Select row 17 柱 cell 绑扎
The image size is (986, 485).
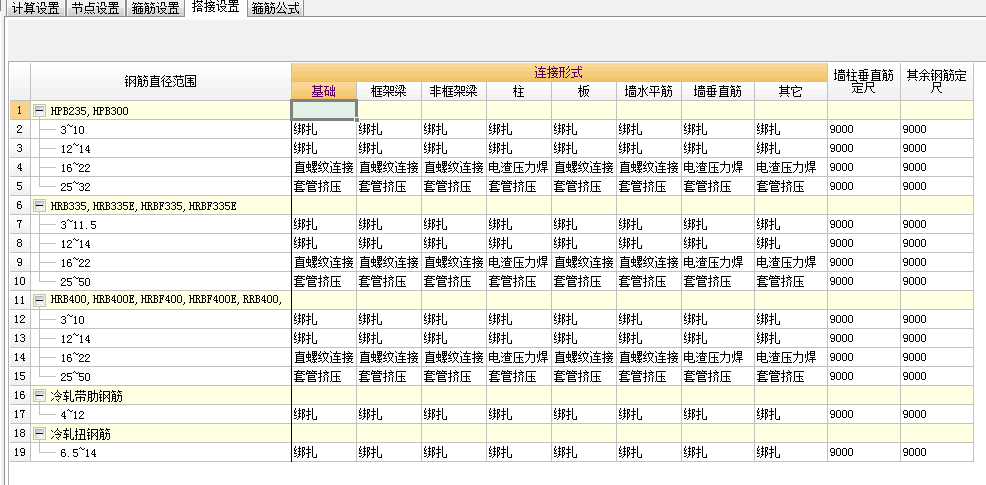[519, 415]
